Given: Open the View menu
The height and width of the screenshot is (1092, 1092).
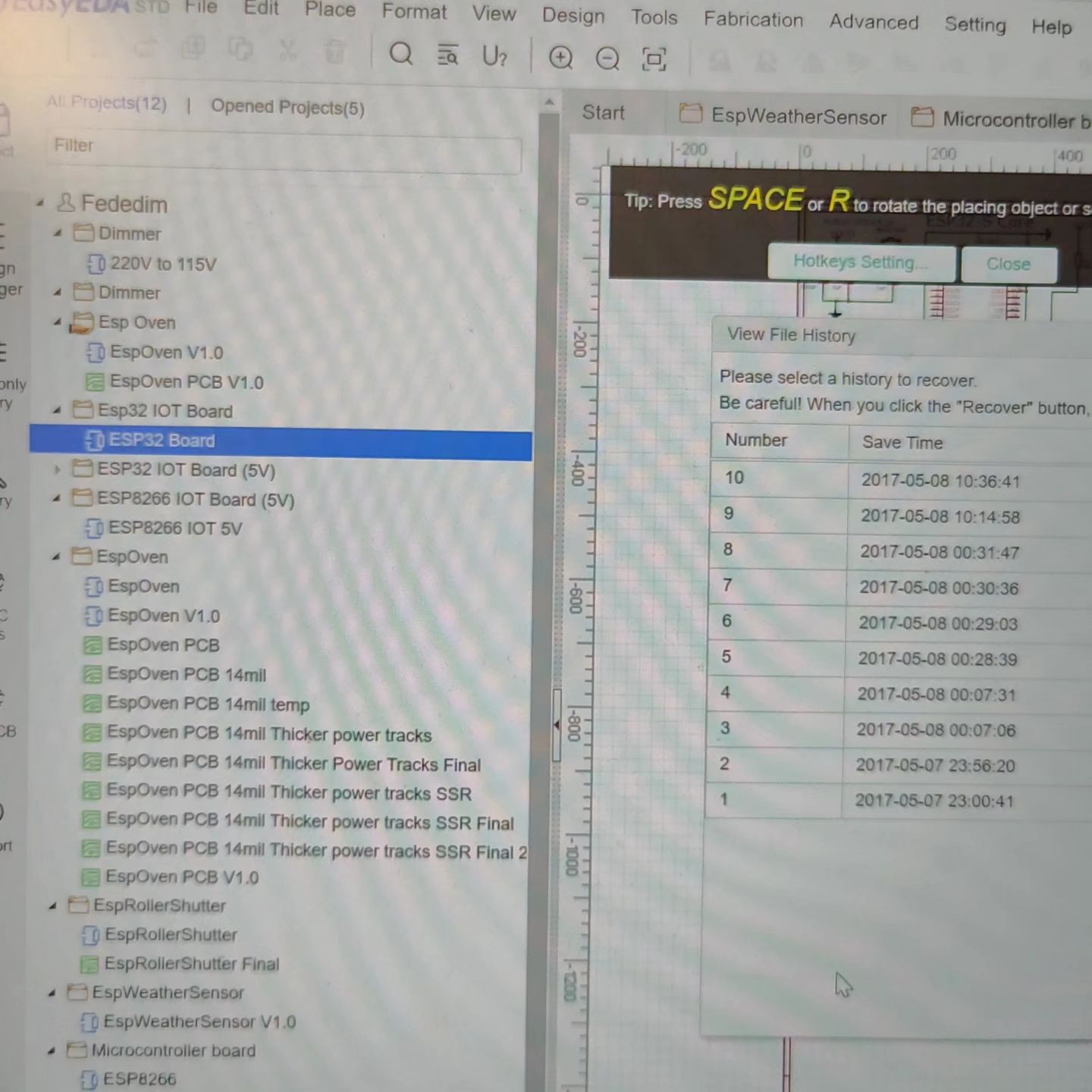Looking at the screenshot, I should pos(494,14).
